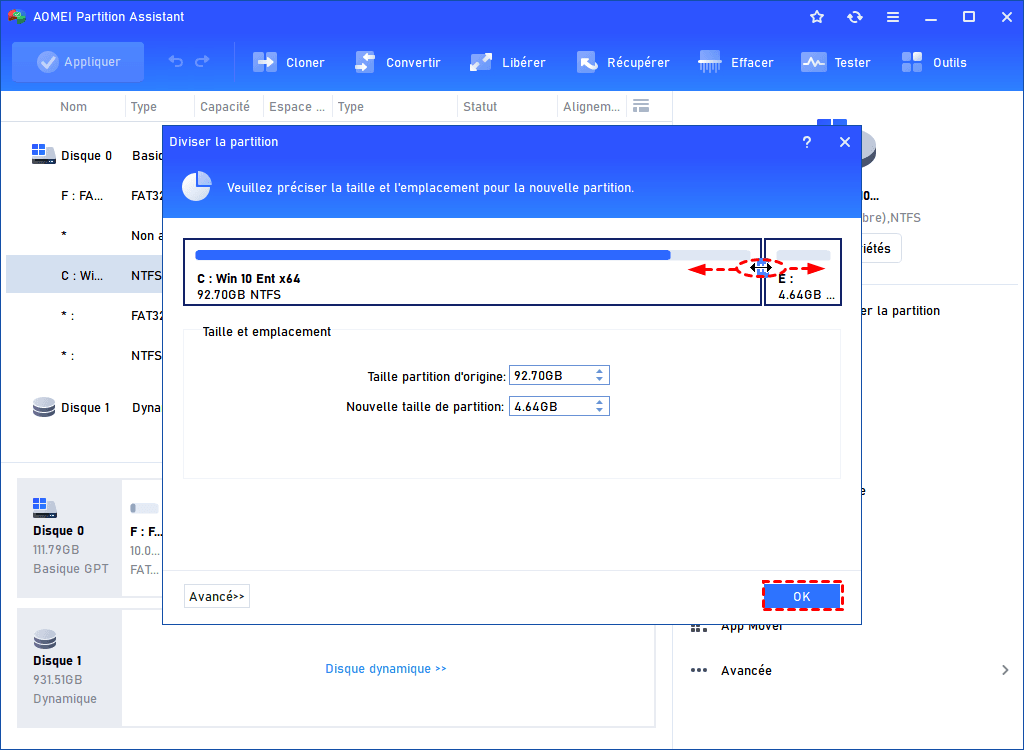The image size is (1024, 750).
Task: Click the Disque 1 icon in disk list
Action: point(44,407)
